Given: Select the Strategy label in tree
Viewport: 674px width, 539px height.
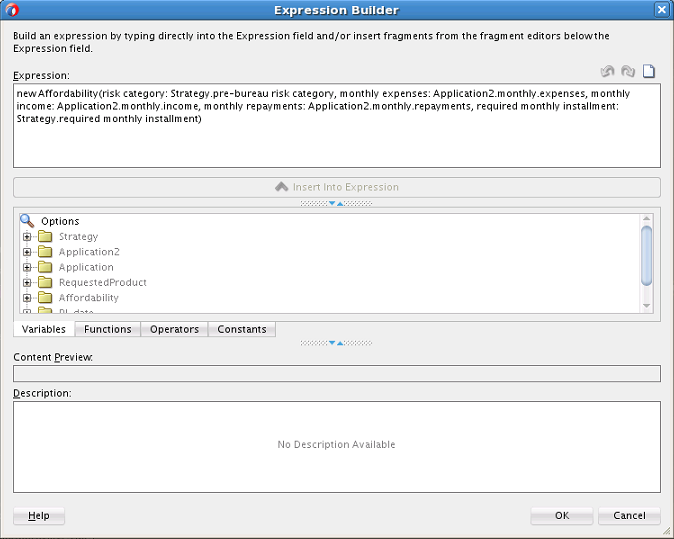Looking at the screenshot, I should click(x=78, y=237).
